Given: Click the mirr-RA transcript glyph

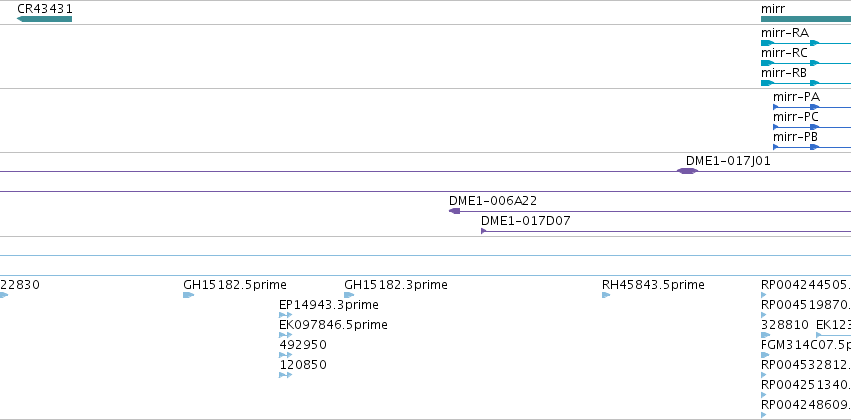Looking at the screenshot, I should coord(806,43).
